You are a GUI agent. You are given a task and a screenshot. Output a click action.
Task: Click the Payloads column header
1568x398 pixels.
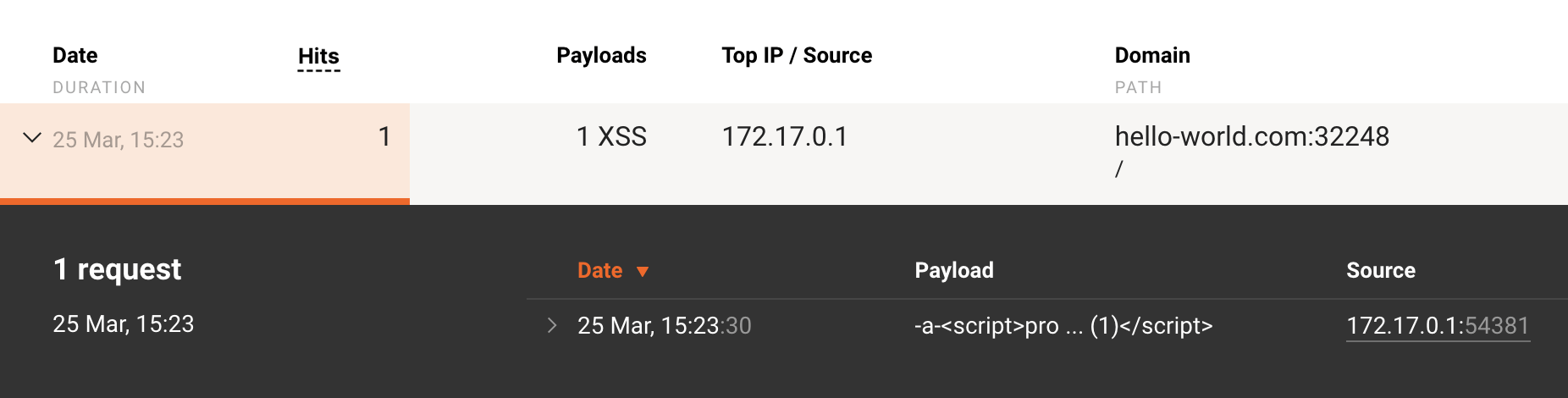[601, 56]
